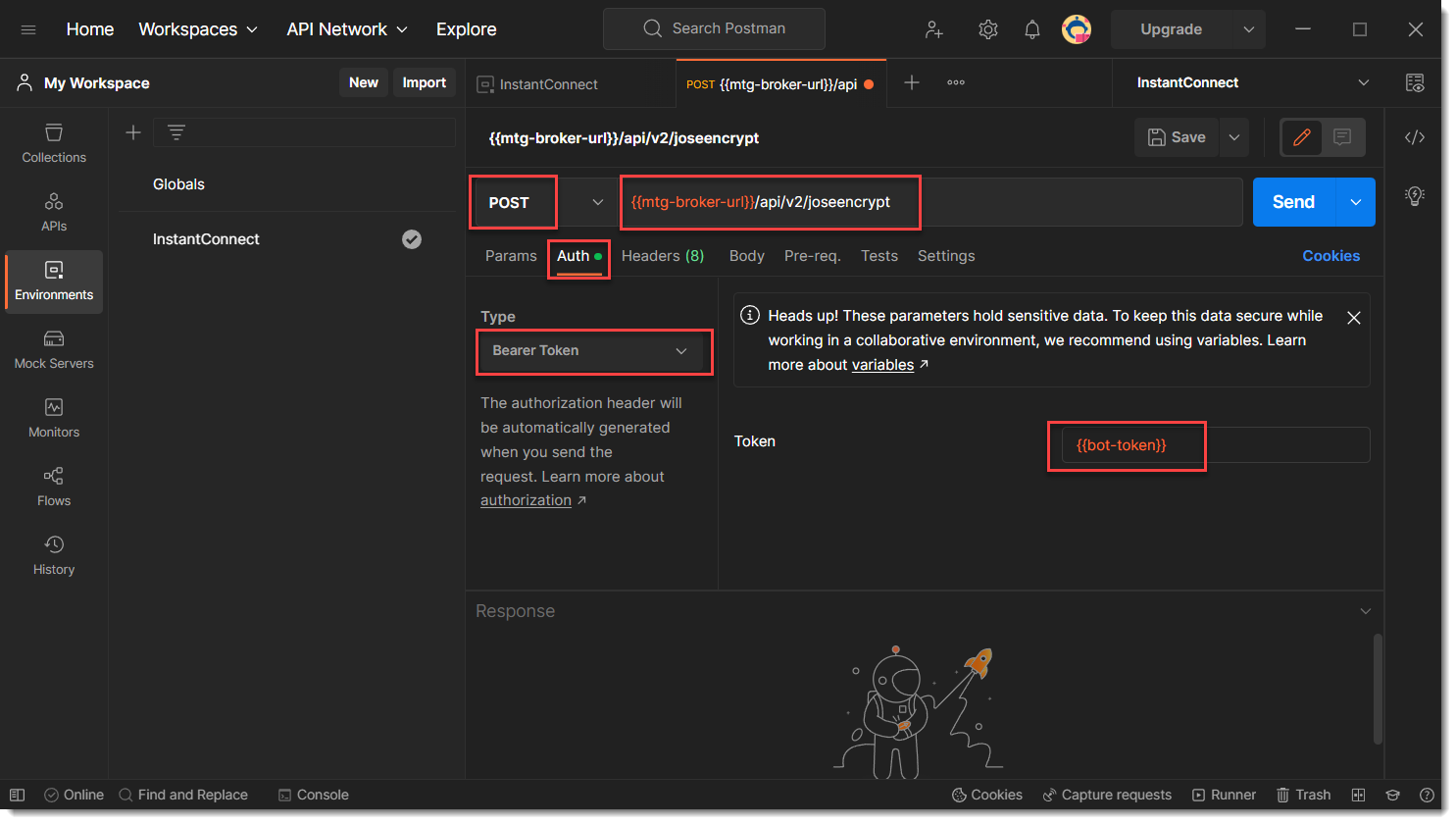Screen dimensions: 1456x824
Task: Toggle the sidebar icon in status bar
Action: tap(17, 795)
